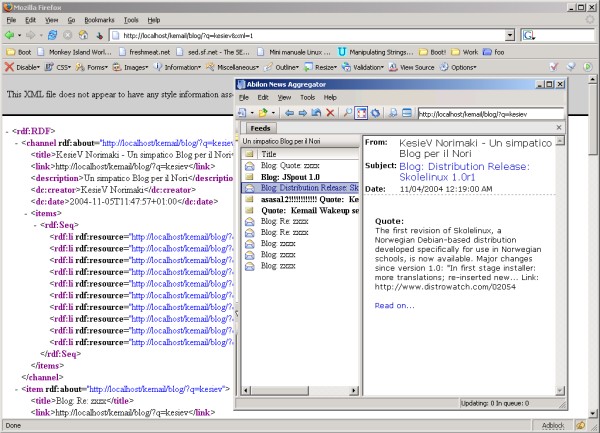Click web developer View Source button
This screenshot has width=600, height=433.
click(x=412, y=67)
